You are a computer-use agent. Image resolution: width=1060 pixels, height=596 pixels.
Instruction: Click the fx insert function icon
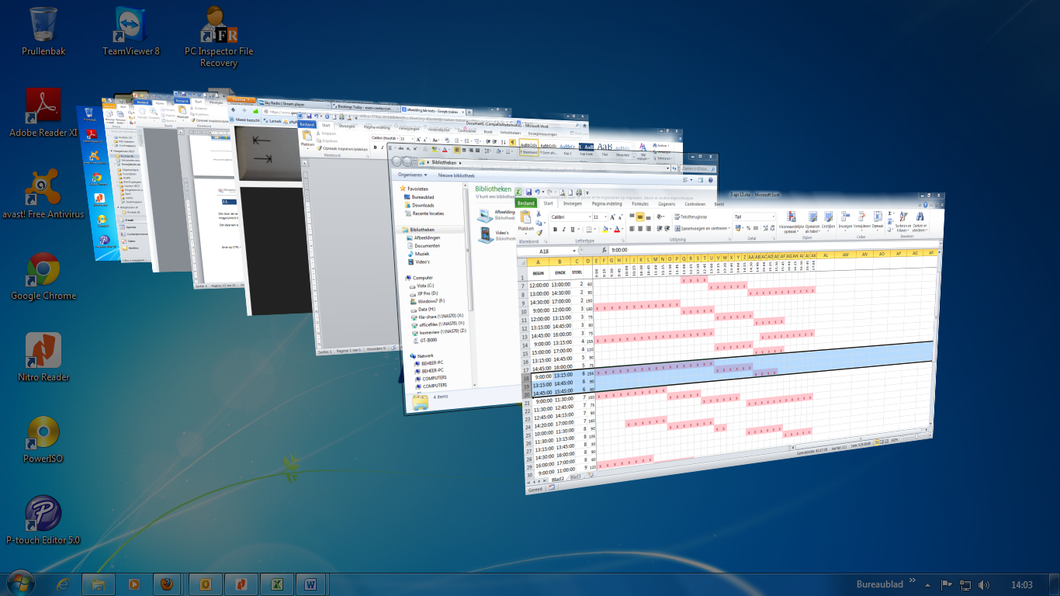click(x=604, y=250)
